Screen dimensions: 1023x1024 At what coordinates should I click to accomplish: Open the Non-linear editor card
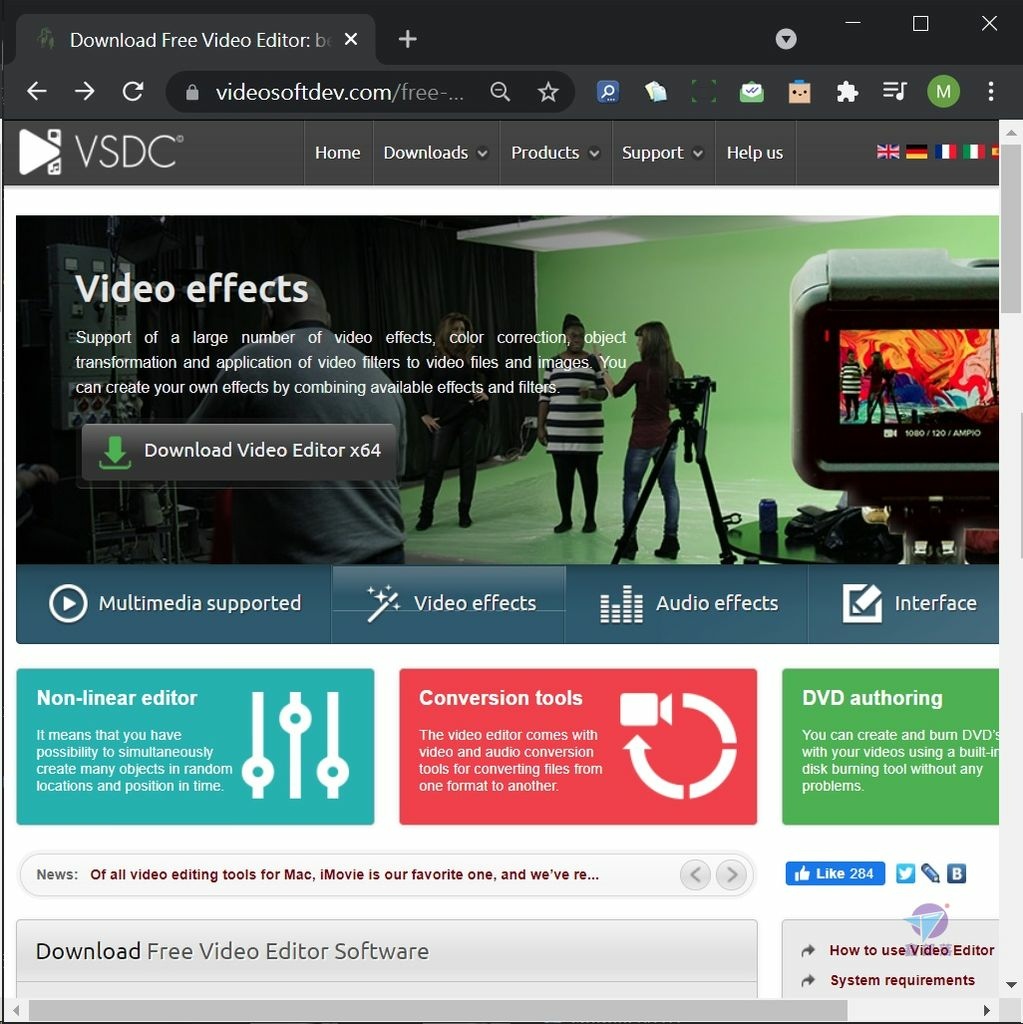coord(195,746)
